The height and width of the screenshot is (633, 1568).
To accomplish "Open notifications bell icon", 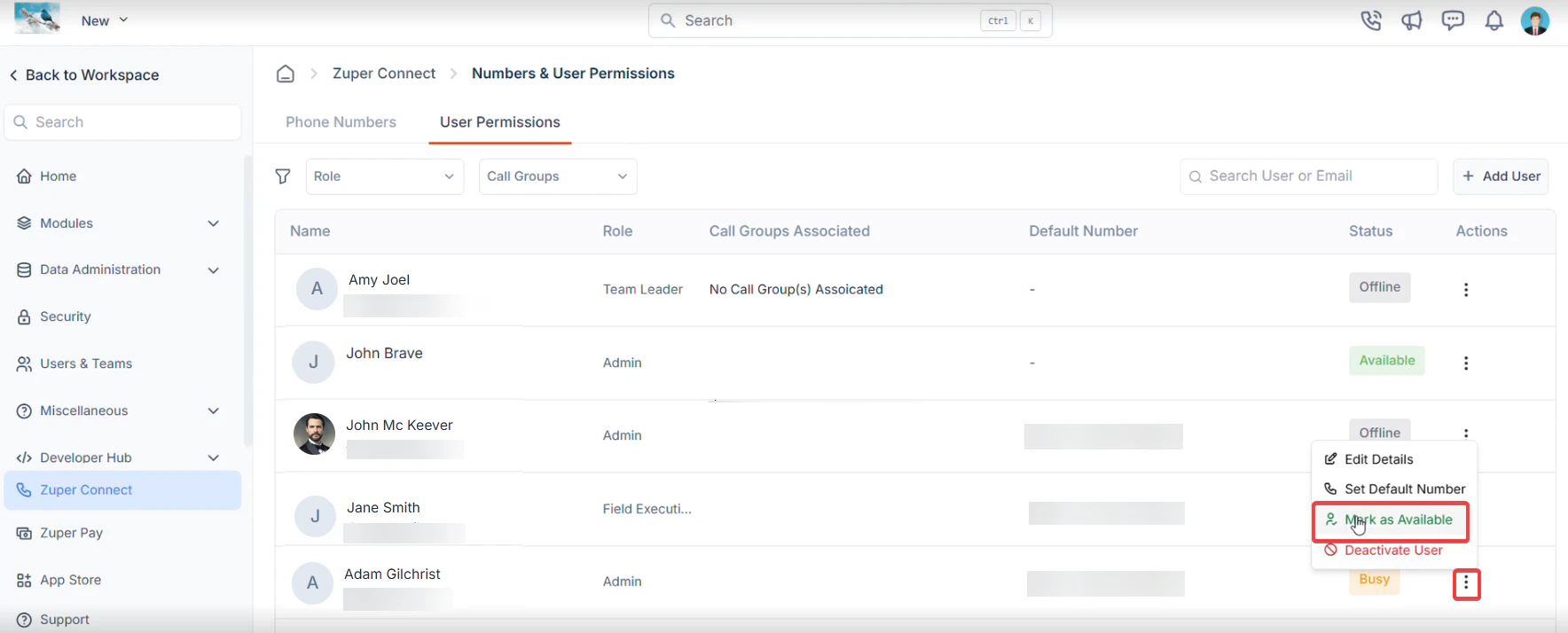I will point(1494,20).
